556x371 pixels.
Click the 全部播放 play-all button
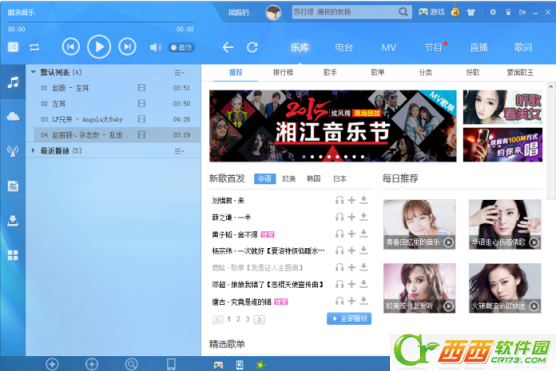tap(349, 319)
